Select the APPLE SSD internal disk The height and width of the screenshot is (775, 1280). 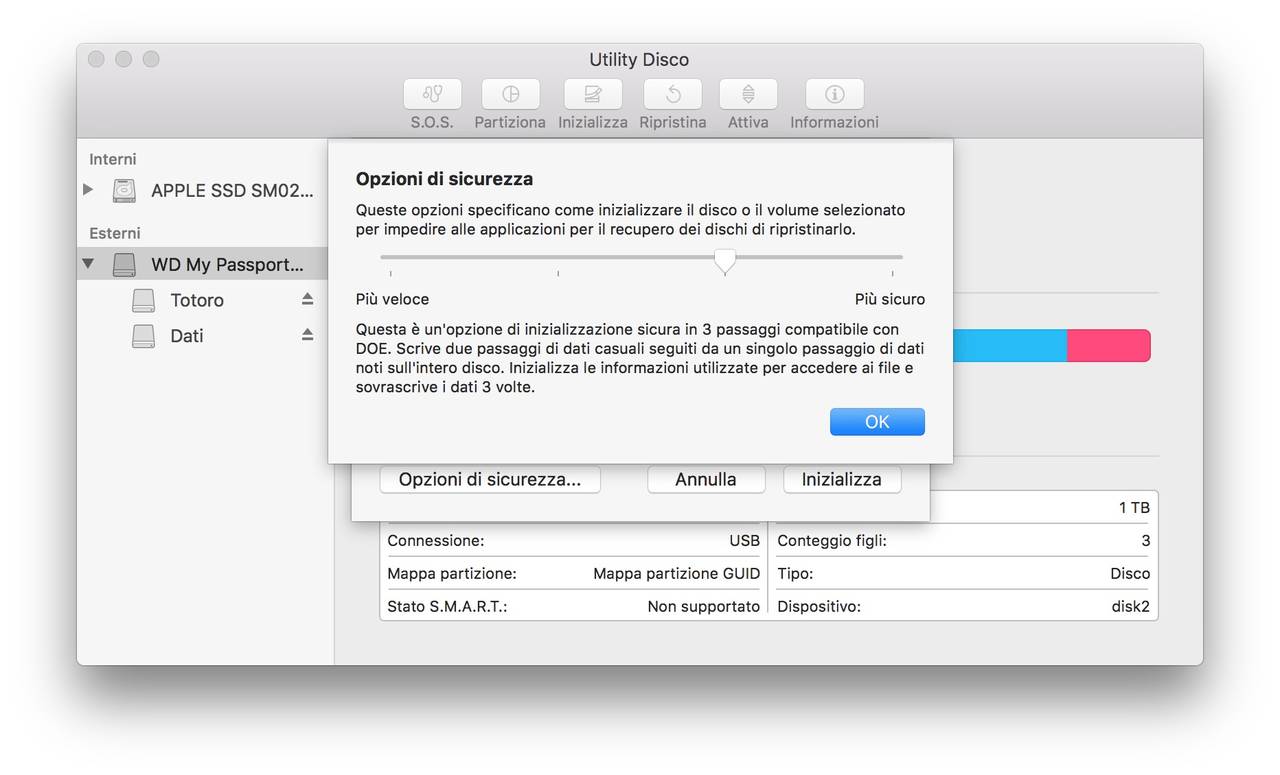point(231,190)
